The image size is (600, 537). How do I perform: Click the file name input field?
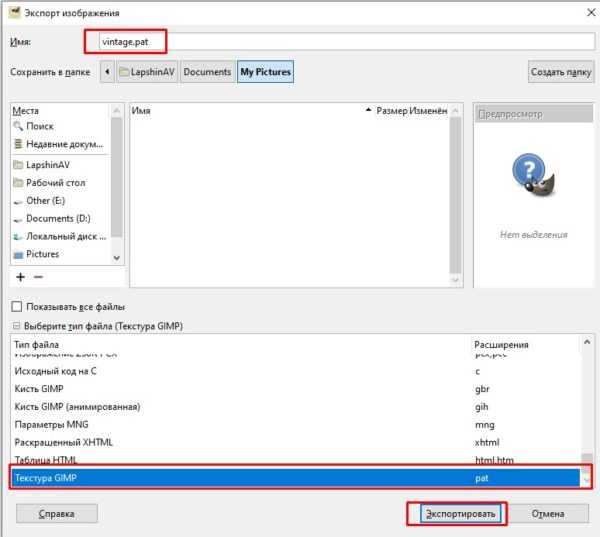pos(347,42)
